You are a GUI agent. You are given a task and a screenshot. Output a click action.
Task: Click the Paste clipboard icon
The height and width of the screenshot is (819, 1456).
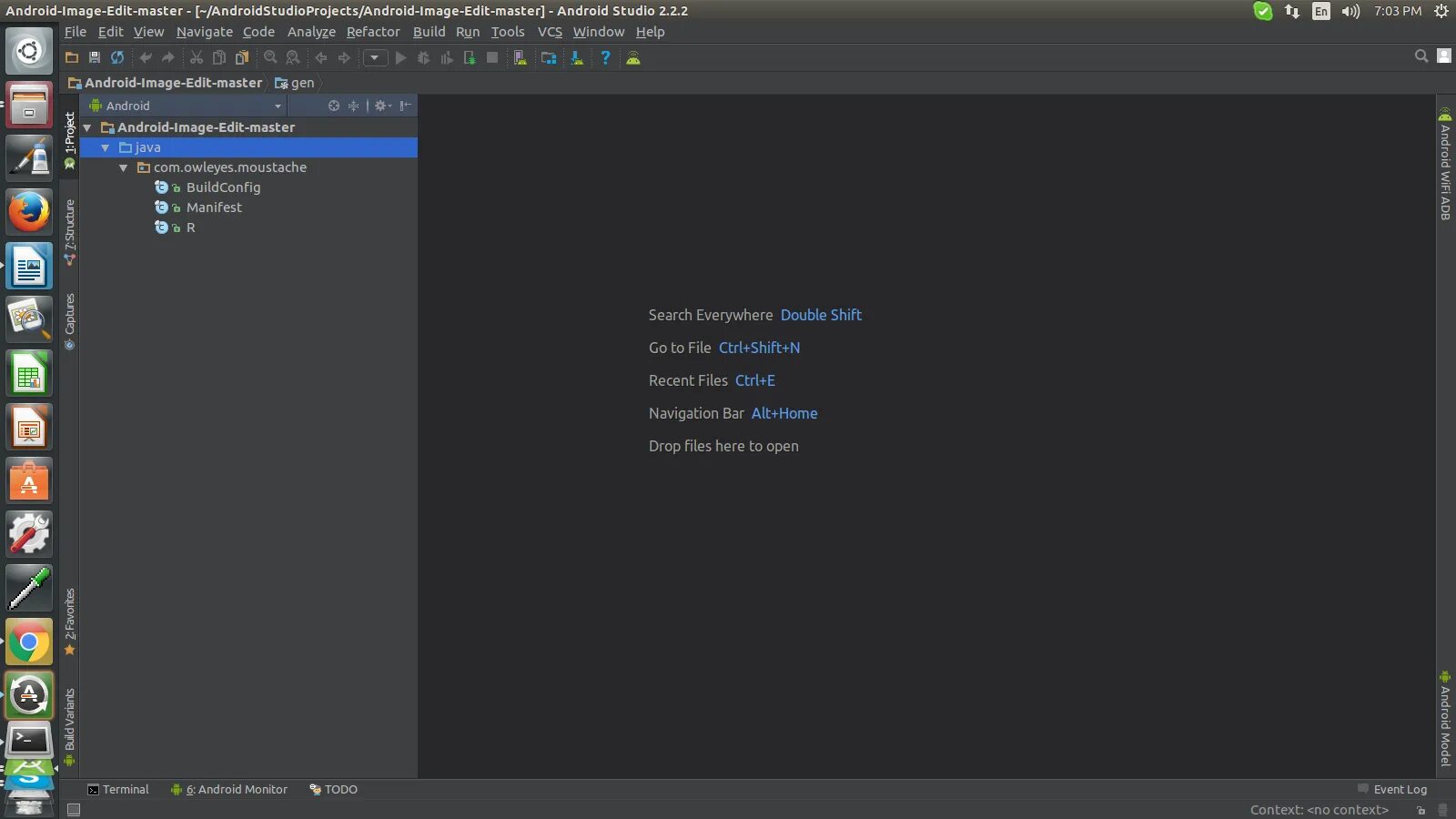point(242,57)
